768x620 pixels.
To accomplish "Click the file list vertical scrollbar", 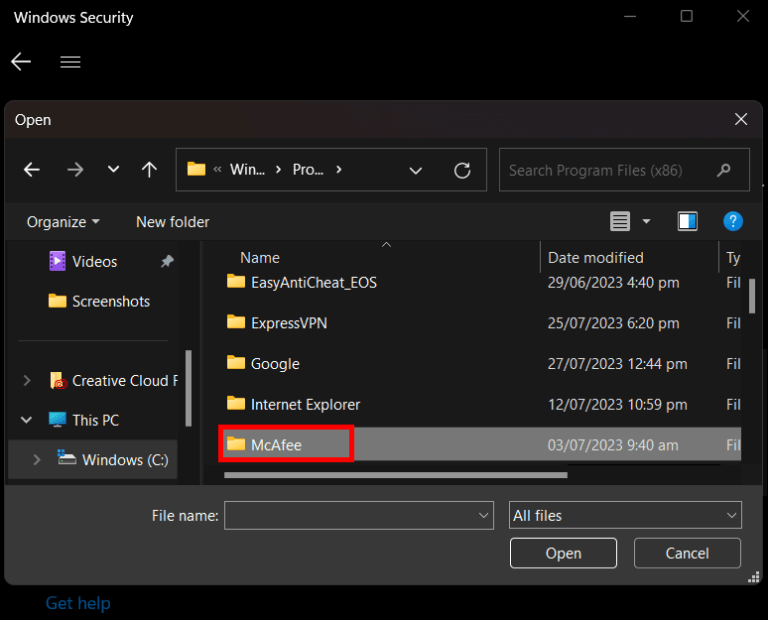I will point(752,297).
